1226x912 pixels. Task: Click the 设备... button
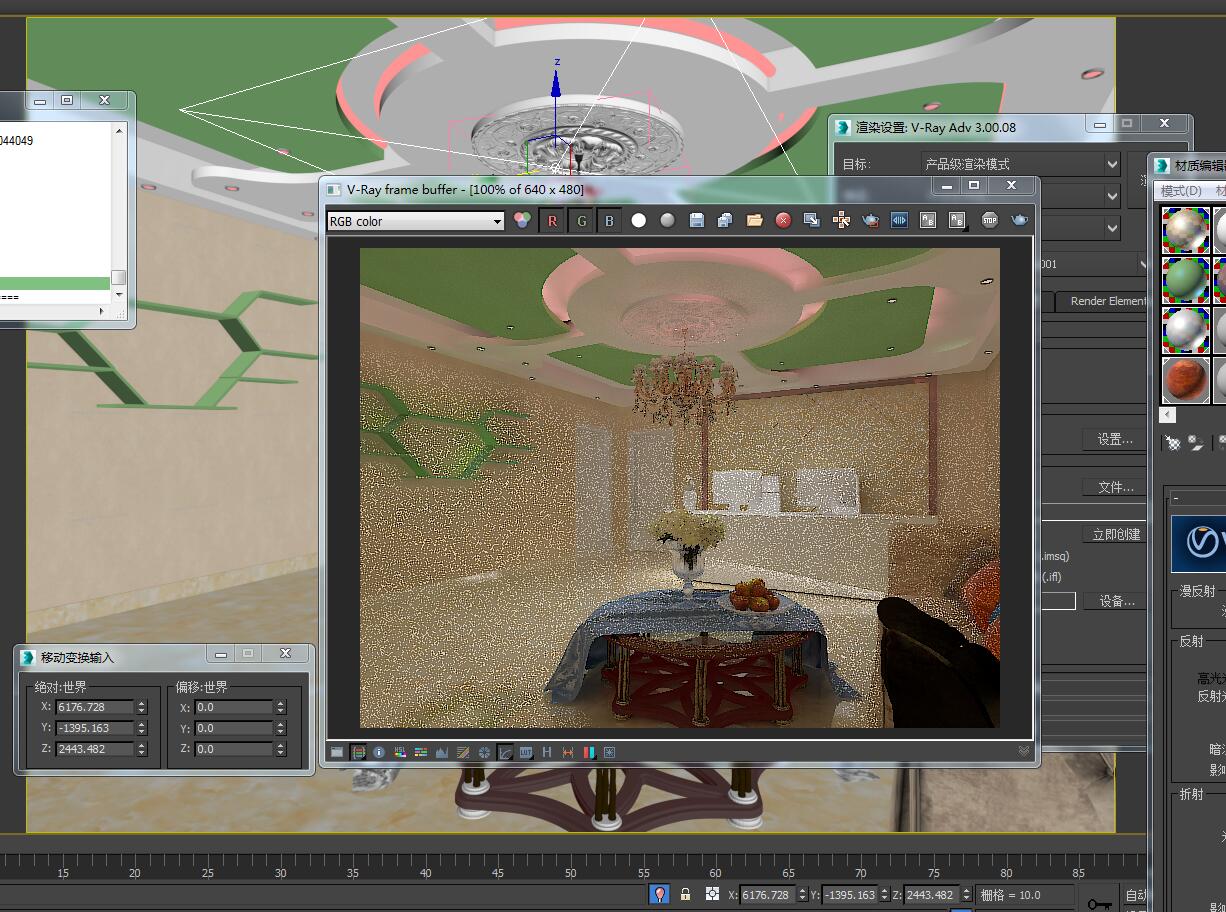[x=1114, y=601]
